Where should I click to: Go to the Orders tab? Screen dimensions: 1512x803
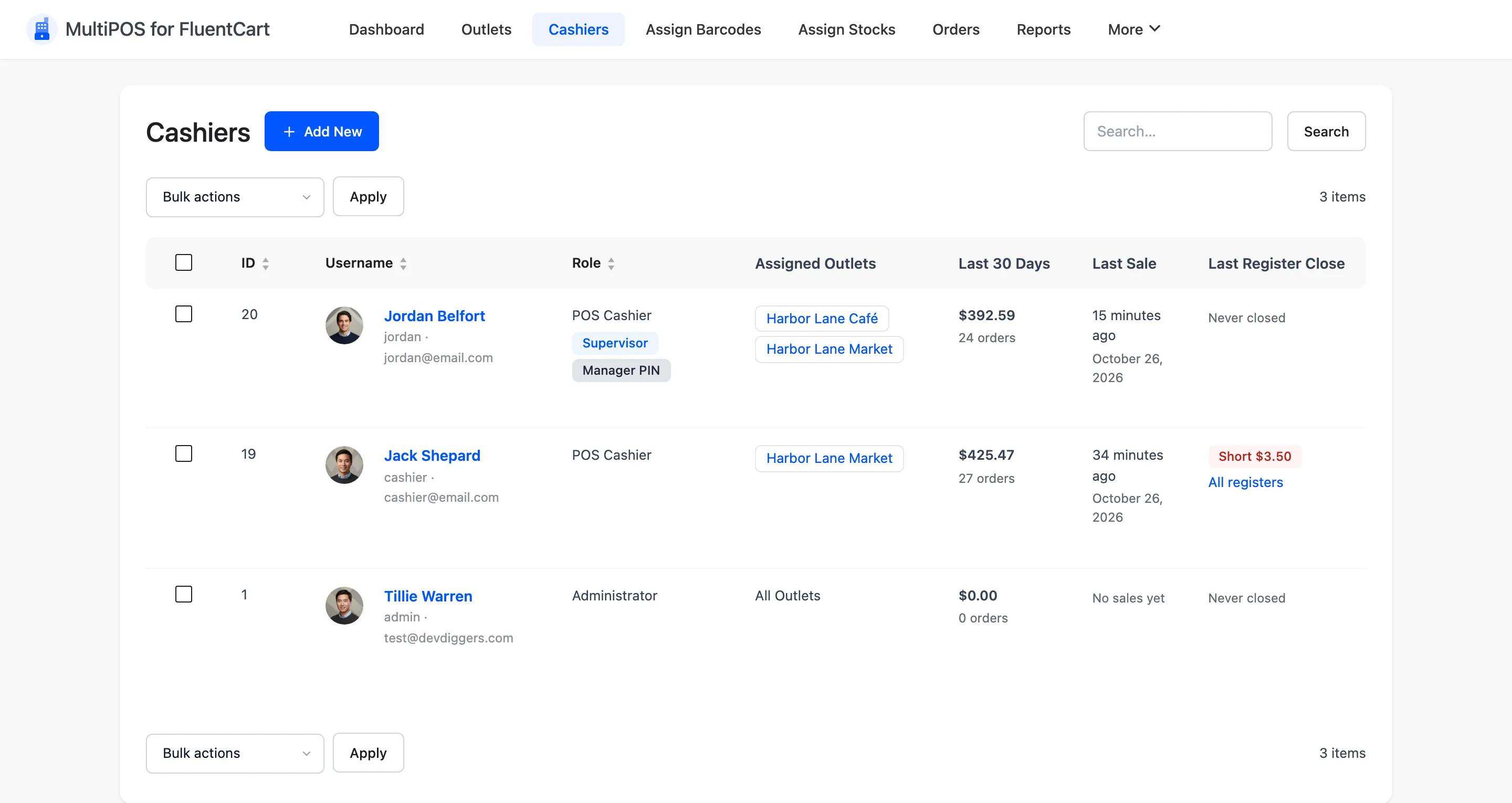[955, 29]
